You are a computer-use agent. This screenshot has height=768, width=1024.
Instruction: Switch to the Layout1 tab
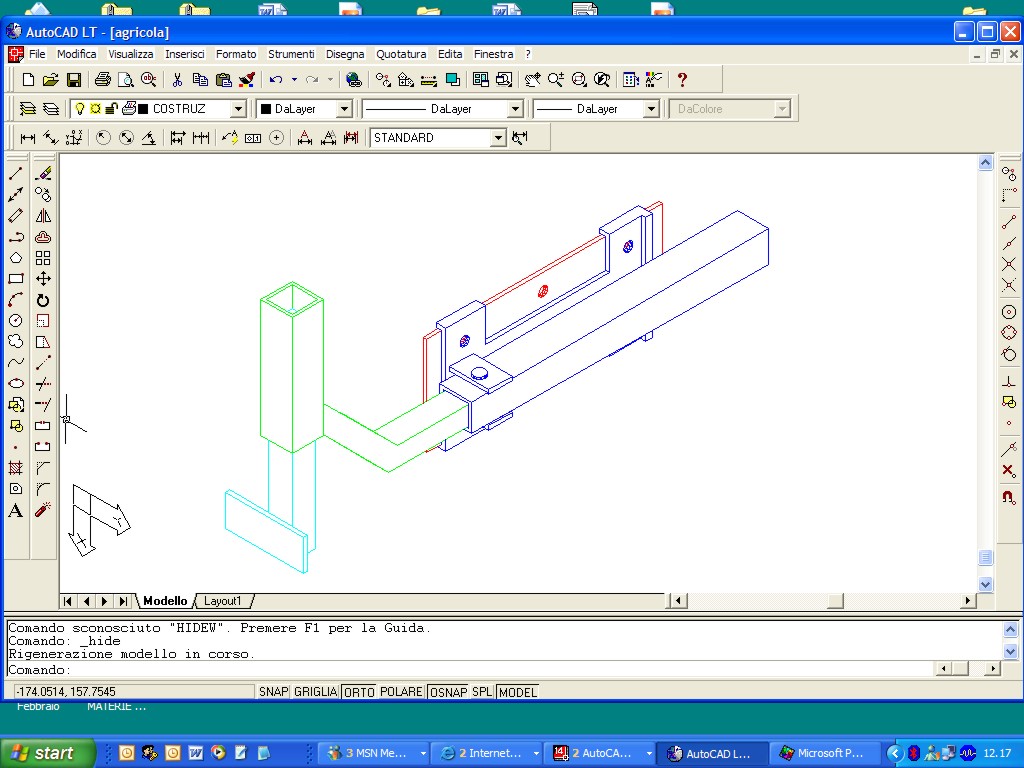coord(222,601)
